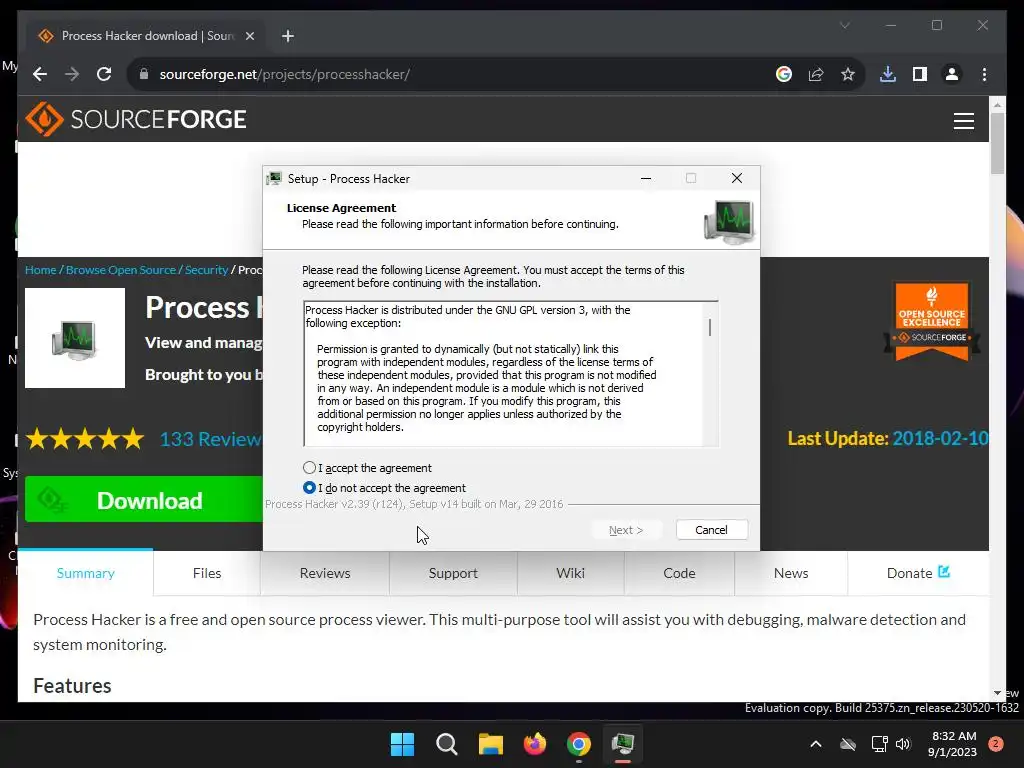
Task: Open the Wiki tab
Action: click(x=570, y=573)
